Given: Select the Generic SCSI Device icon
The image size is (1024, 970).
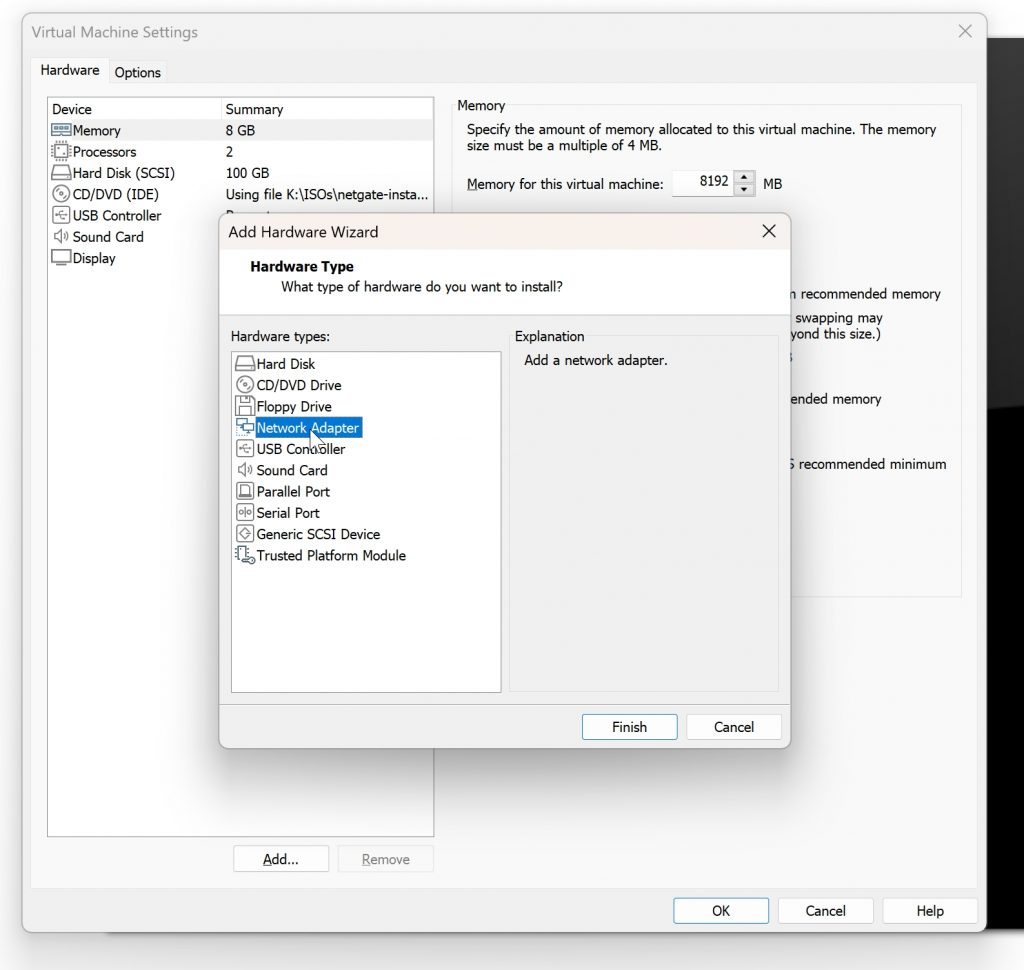Looking at the screenshot, I should tap(244, 534).
